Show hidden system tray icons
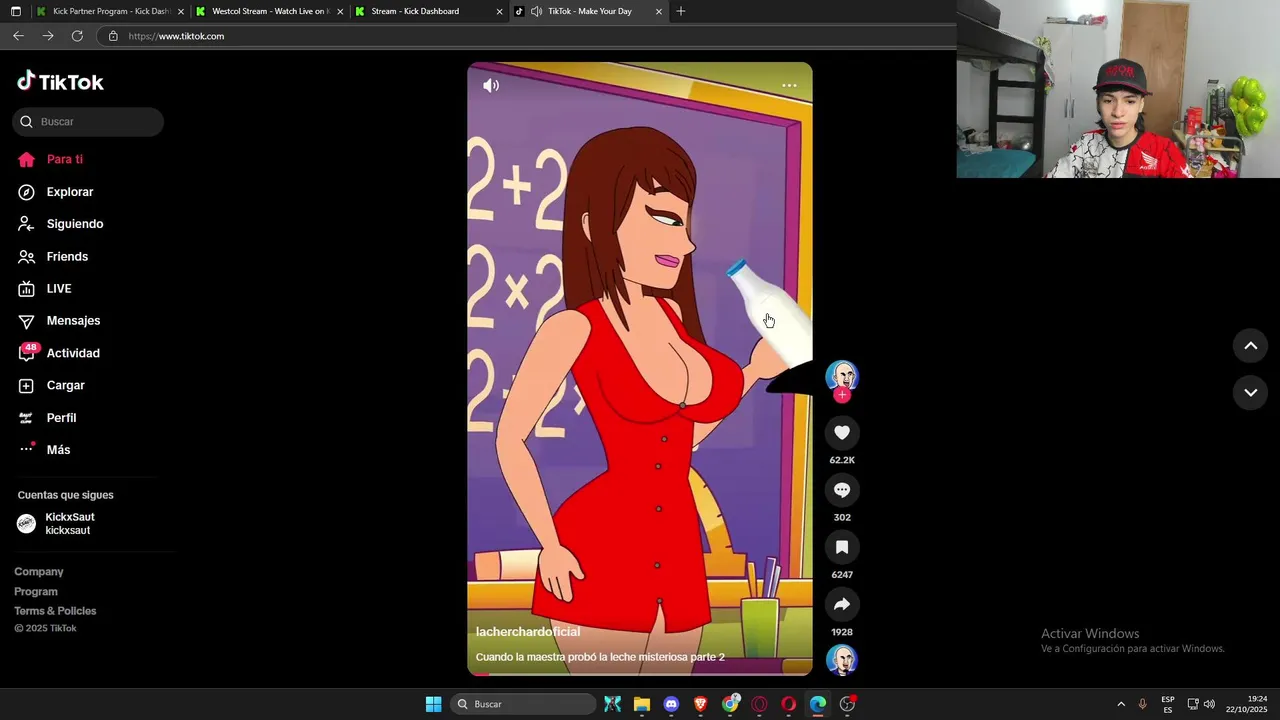This screenshot has height=720, width=1280. (1121, 705)
